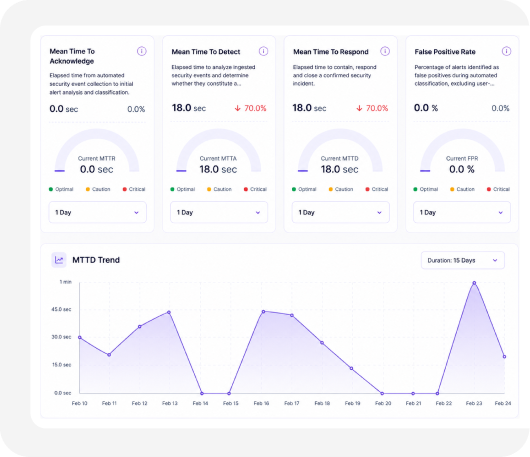Click info icon on Mean Time To Acknowledge card

click(x=142, y=51)
